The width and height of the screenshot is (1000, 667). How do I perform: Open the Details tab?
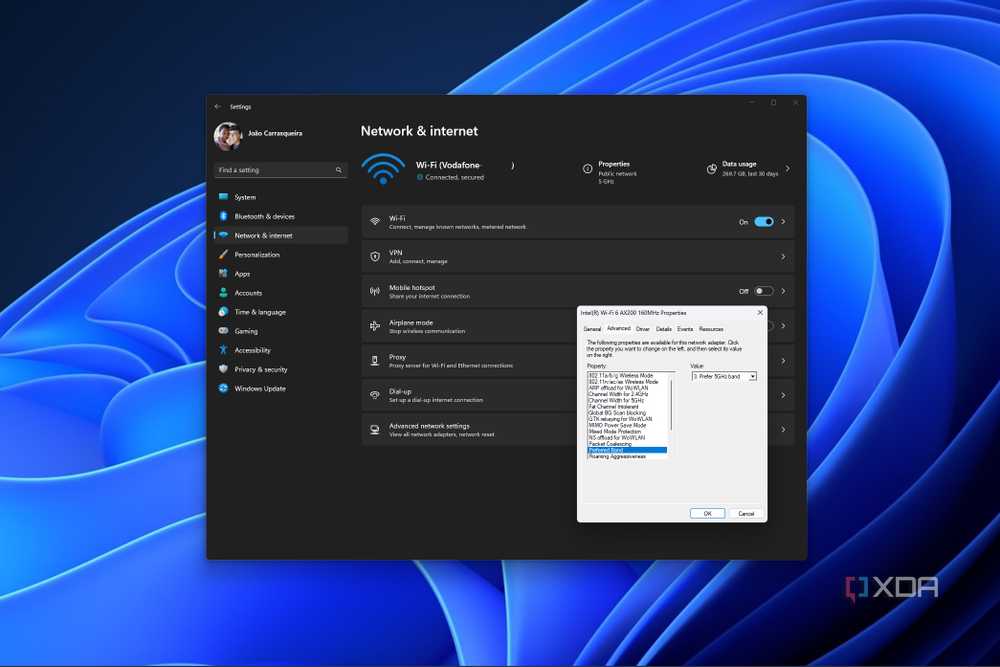point(664,329)
